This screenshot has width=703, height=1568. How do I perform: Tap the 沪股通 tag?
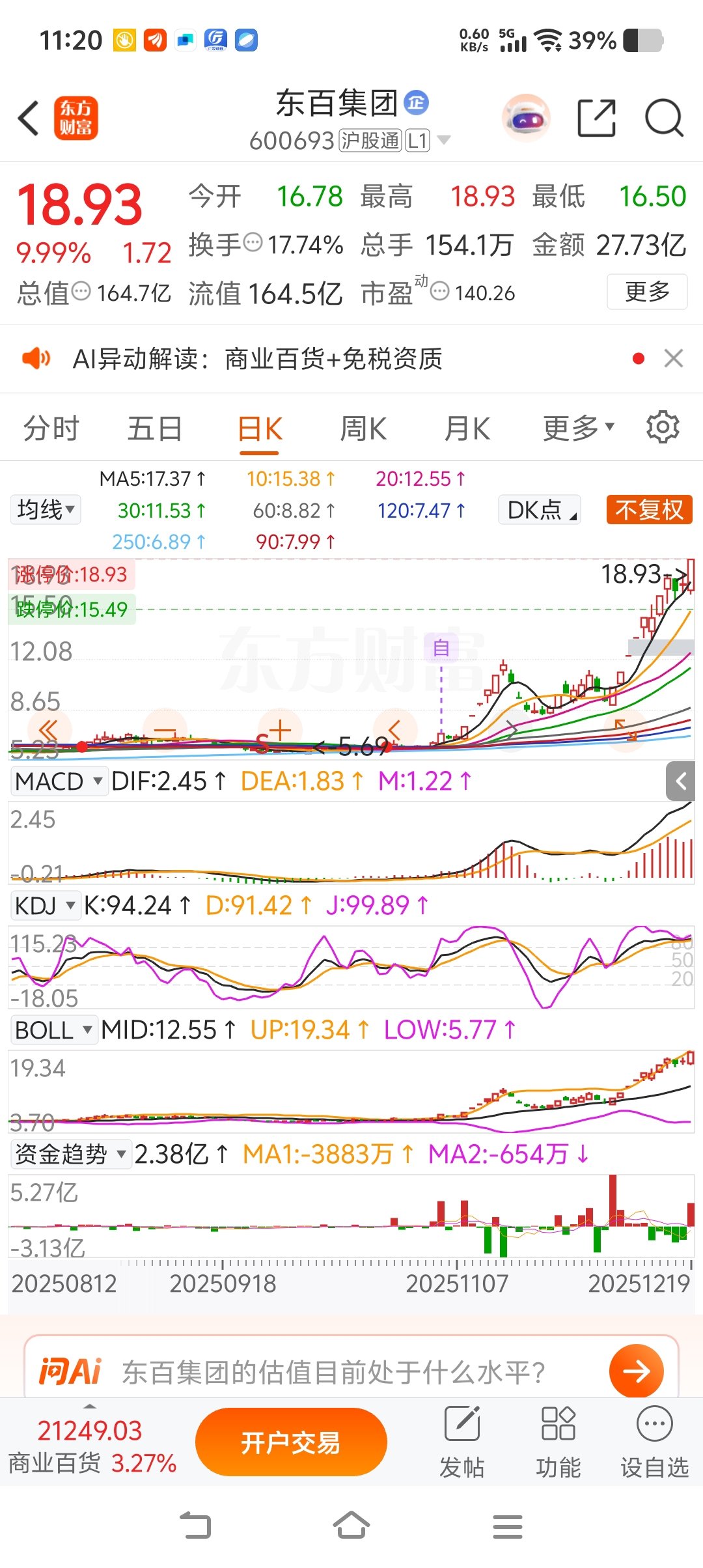[x=370, y=140]
